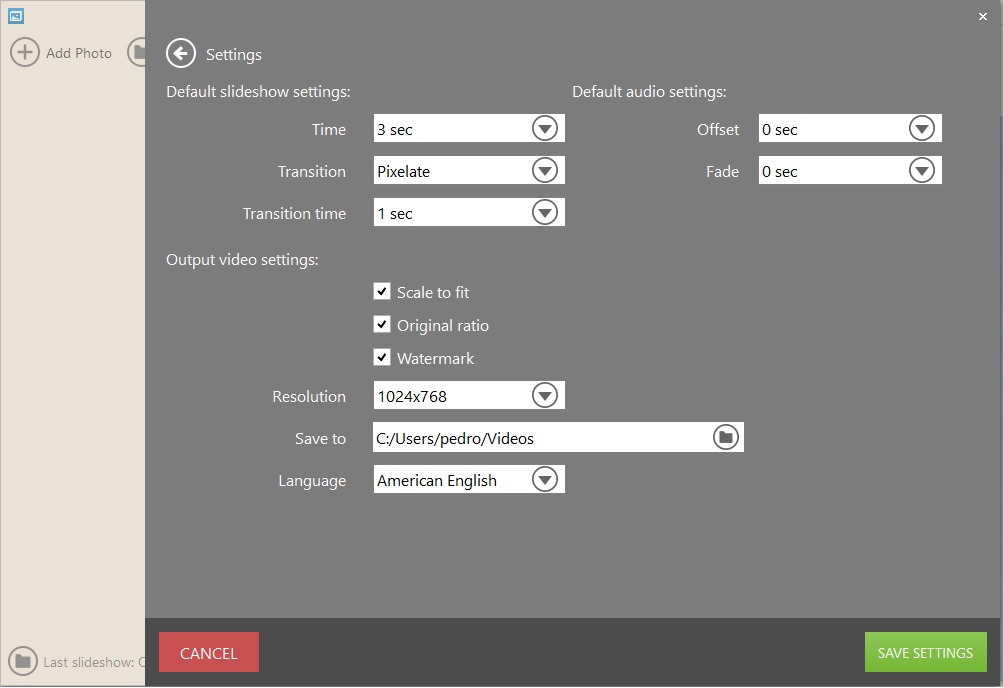Click the Save to path text field
The height and width of the screenshot is (688, 1003).
[x=540, y=438]
